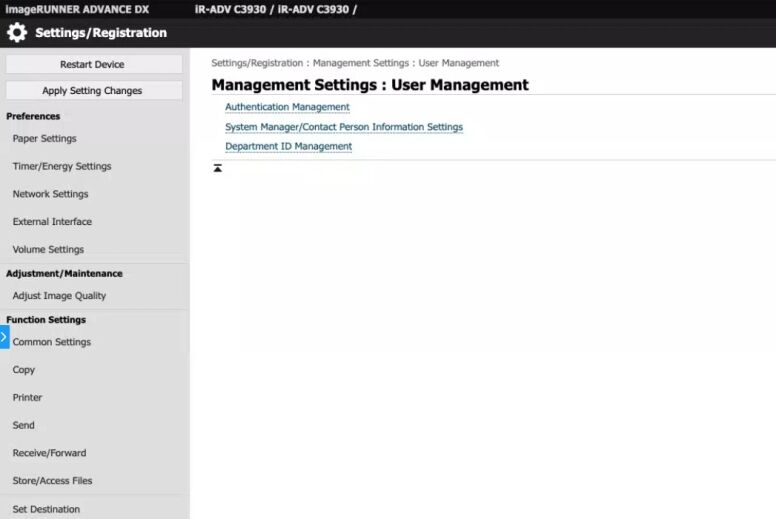
Task: Go to Network Settings
Action: (50, 194)
